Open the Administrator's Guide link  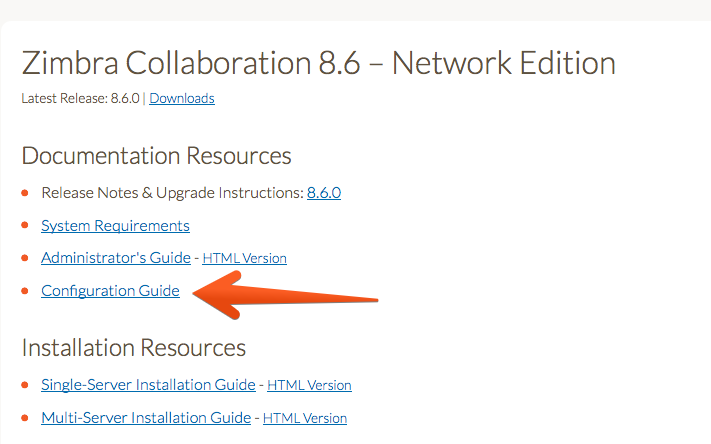[x=116, y=258]
